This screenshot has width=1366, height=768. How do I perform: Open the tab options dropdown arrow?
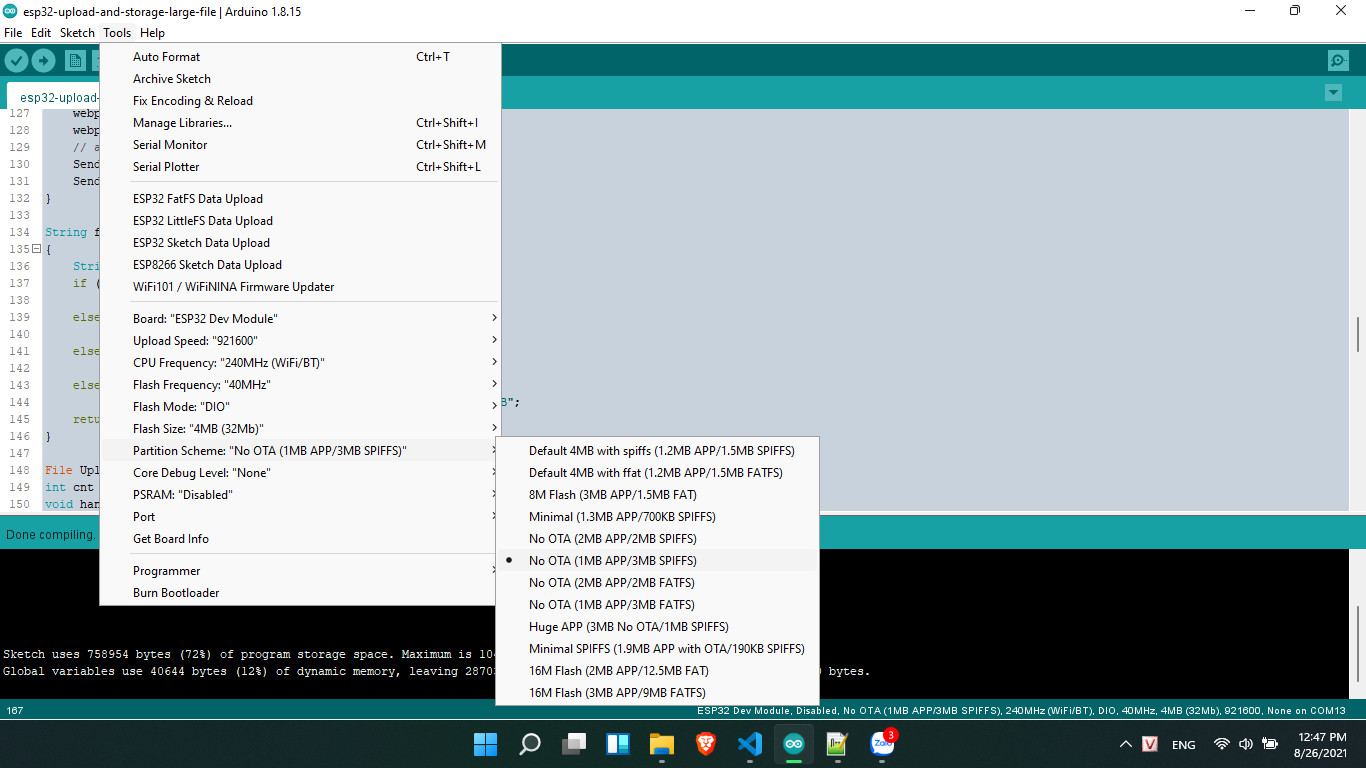(x=1333, y=92)
